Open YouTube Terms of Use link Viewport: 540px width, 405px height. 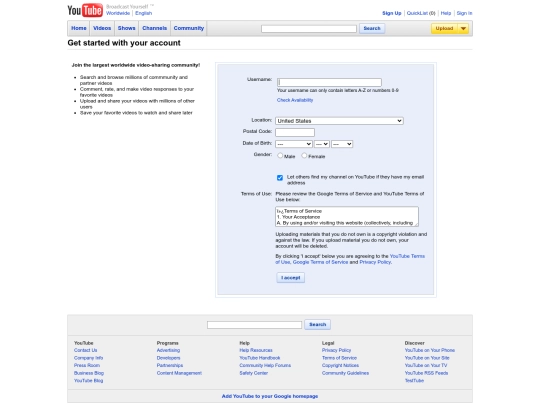point(350,259)
